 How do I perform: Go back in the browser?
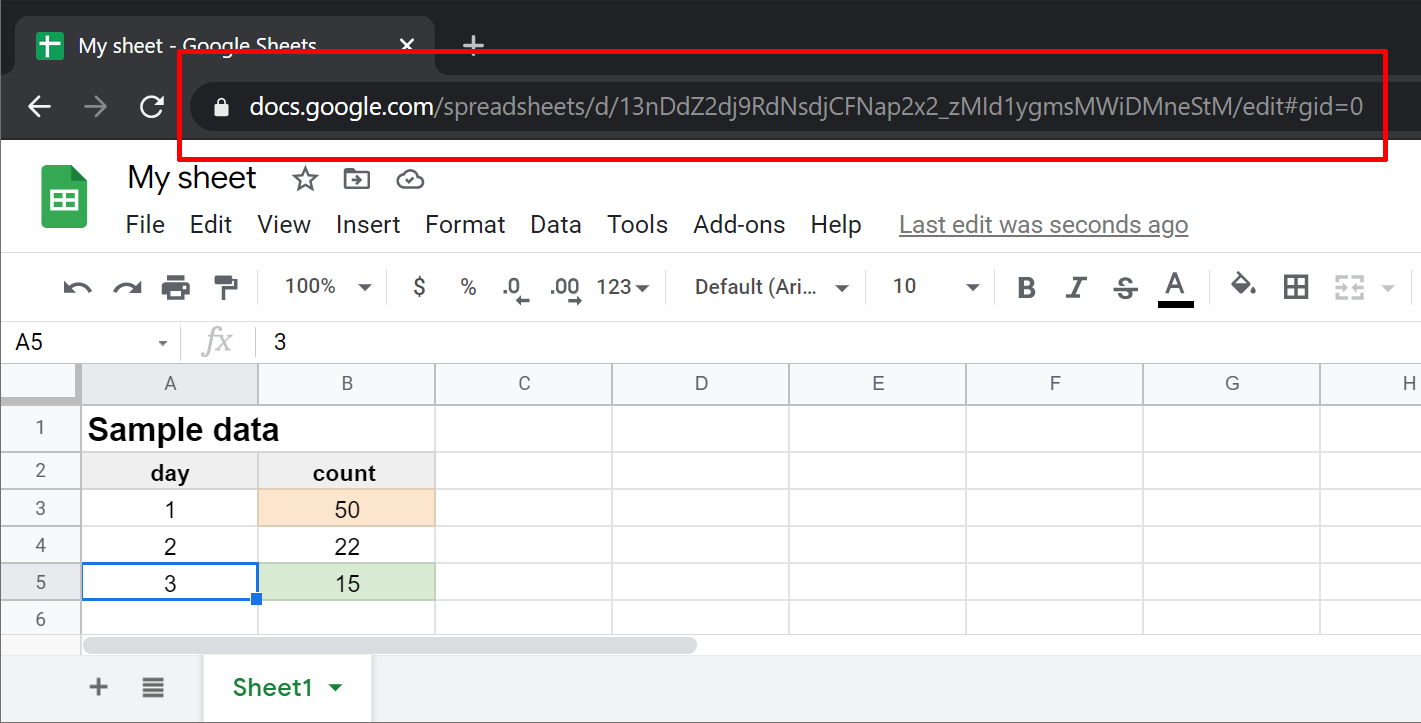[x=39, y=107]
